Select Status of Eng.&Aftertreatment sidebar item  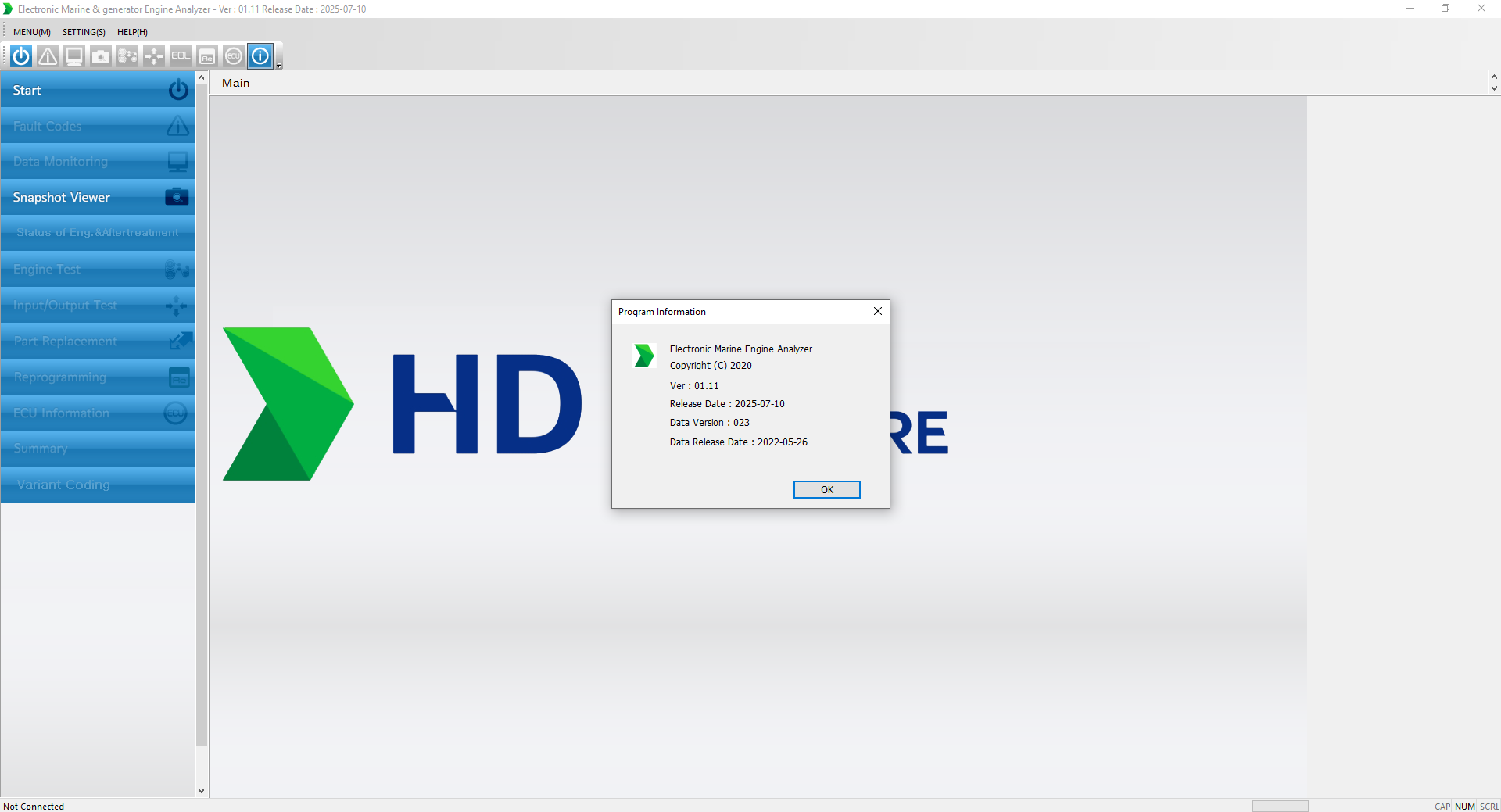[x=98, y=233]
